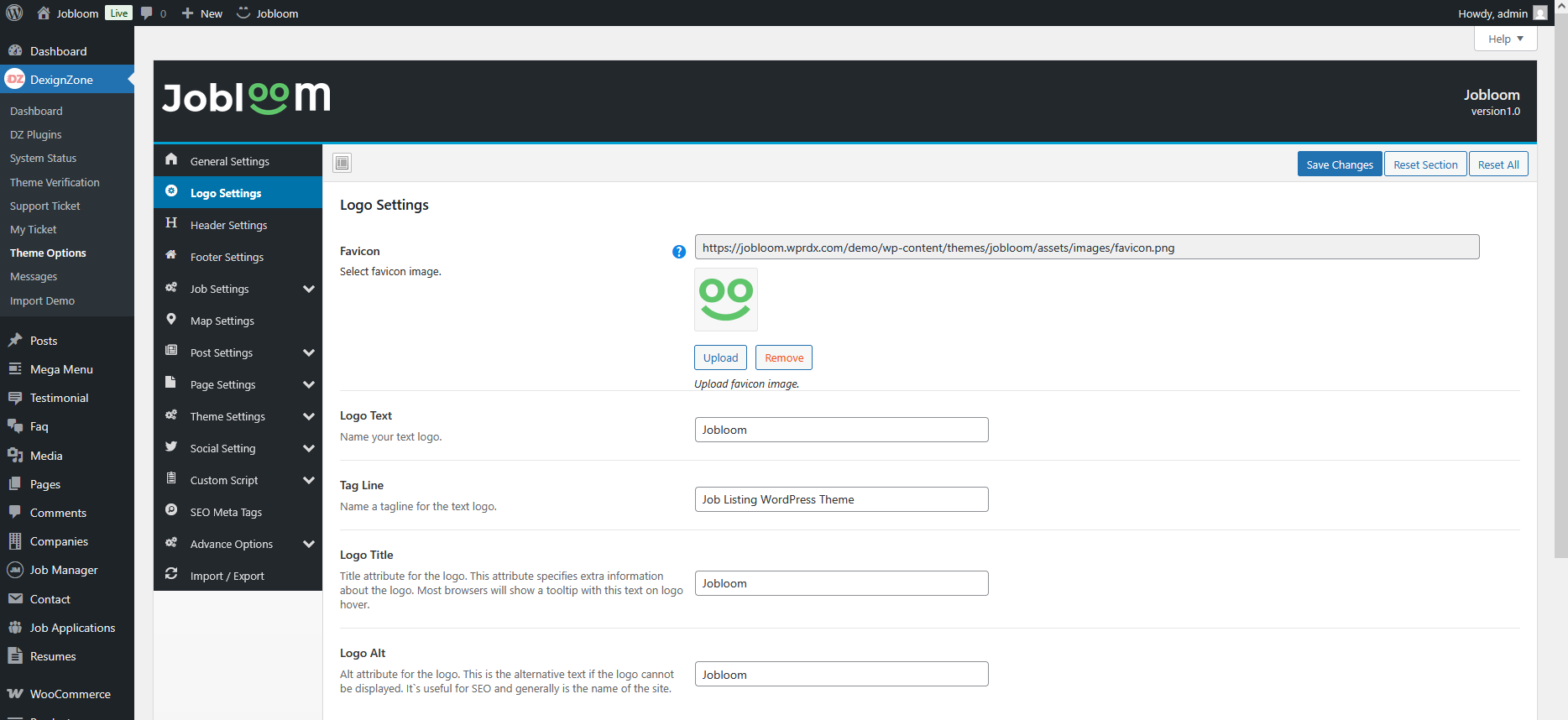Click the Social Setting Twitter bird icon
Screen dimensions: 1568x720
click(171, 447)
